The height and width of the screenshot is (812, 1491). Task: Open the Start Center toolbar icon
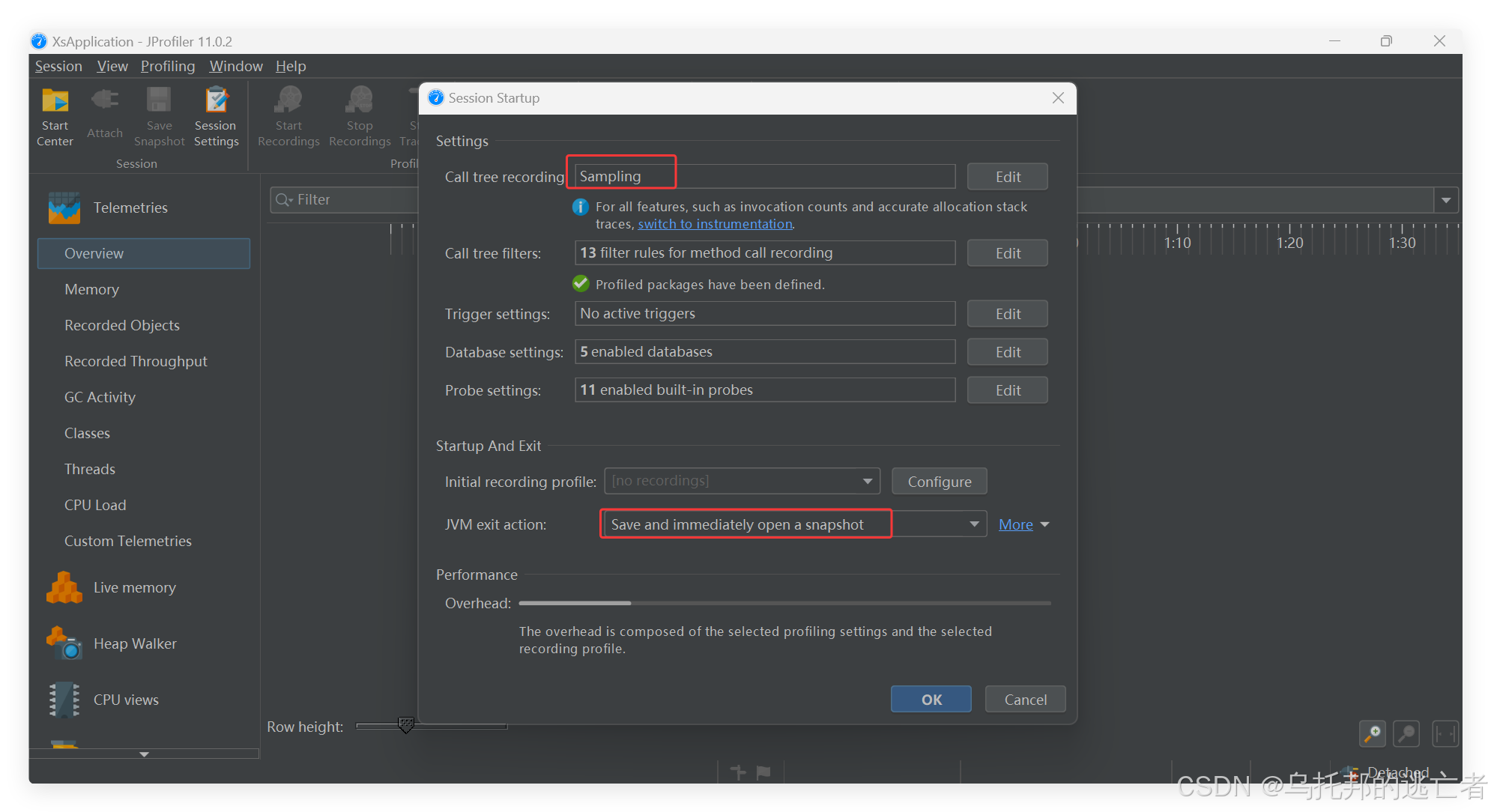55,116
